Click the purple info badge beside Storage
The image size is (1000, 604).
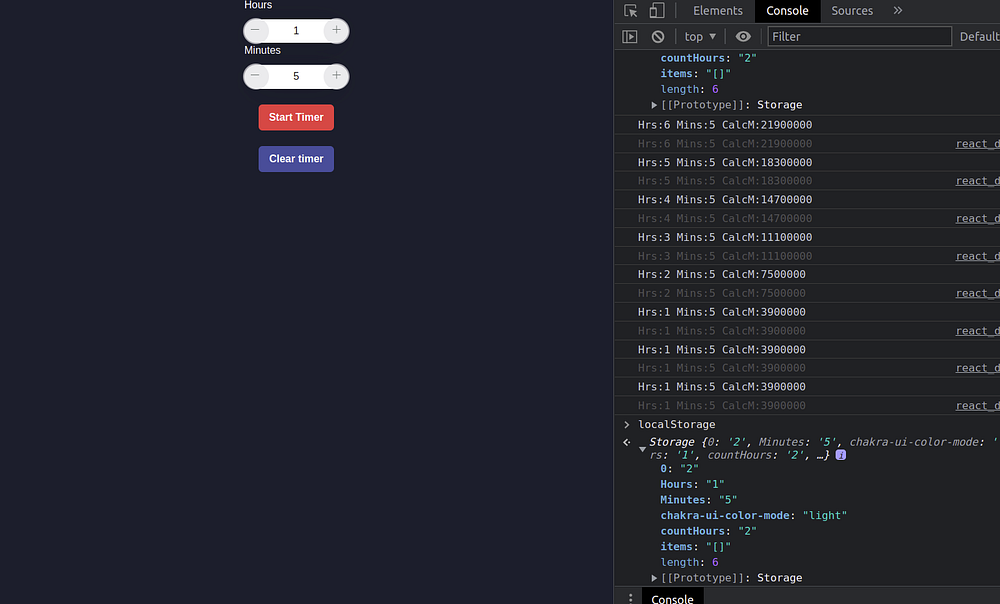coord(841,455)
